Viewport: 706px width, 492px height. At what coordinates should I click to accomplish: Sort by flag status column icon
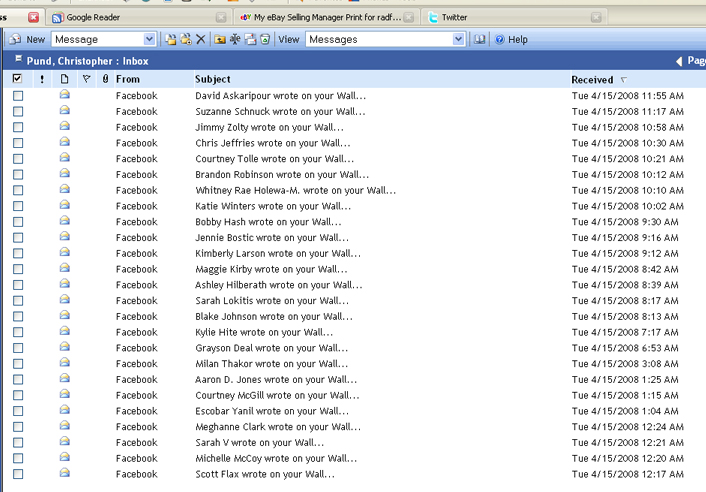click(86, 79)
